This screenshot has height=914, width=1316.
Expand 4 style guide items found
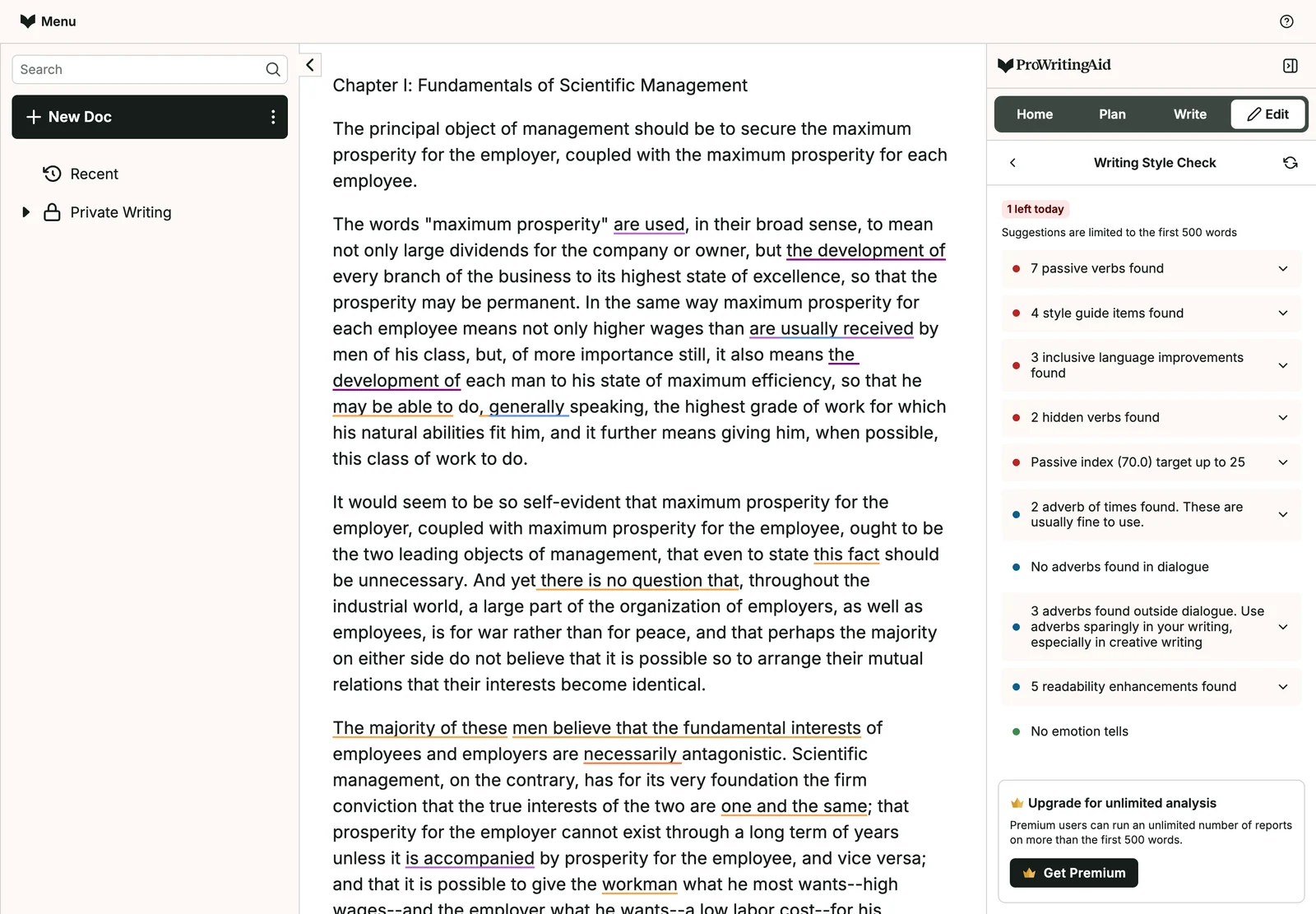(x=1151, y=313)
